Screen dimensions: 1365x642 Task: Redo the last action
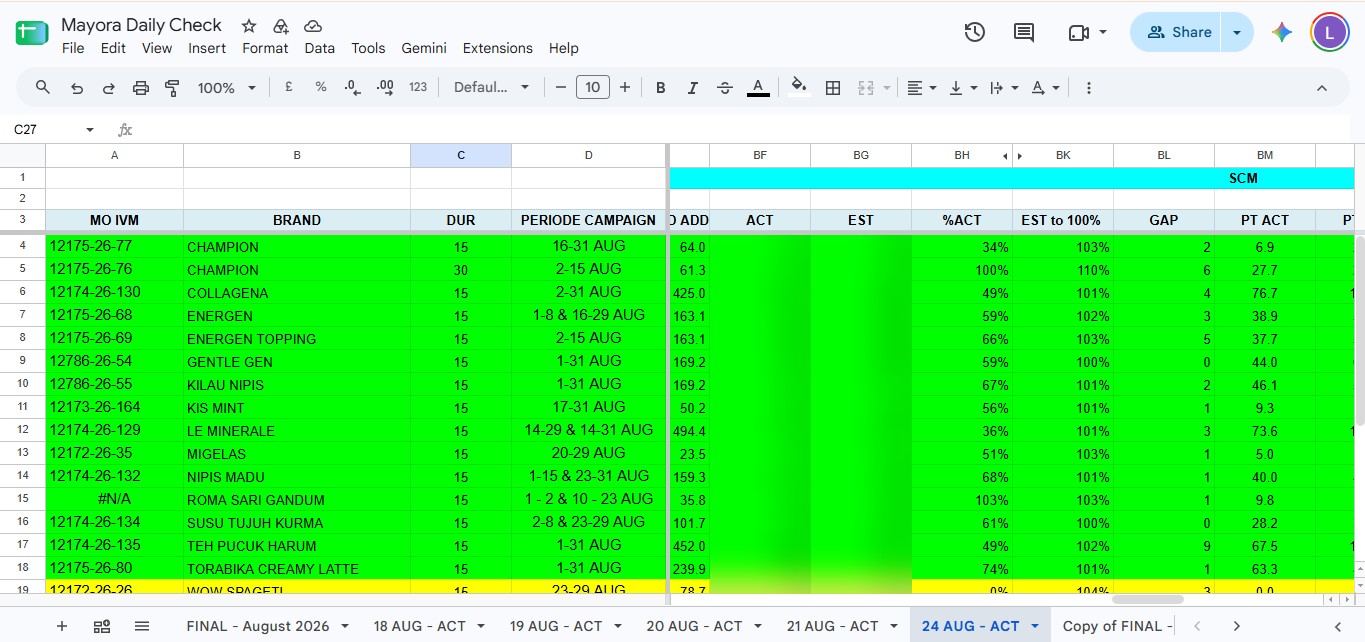pyautogui.click(x=108, y=88)
